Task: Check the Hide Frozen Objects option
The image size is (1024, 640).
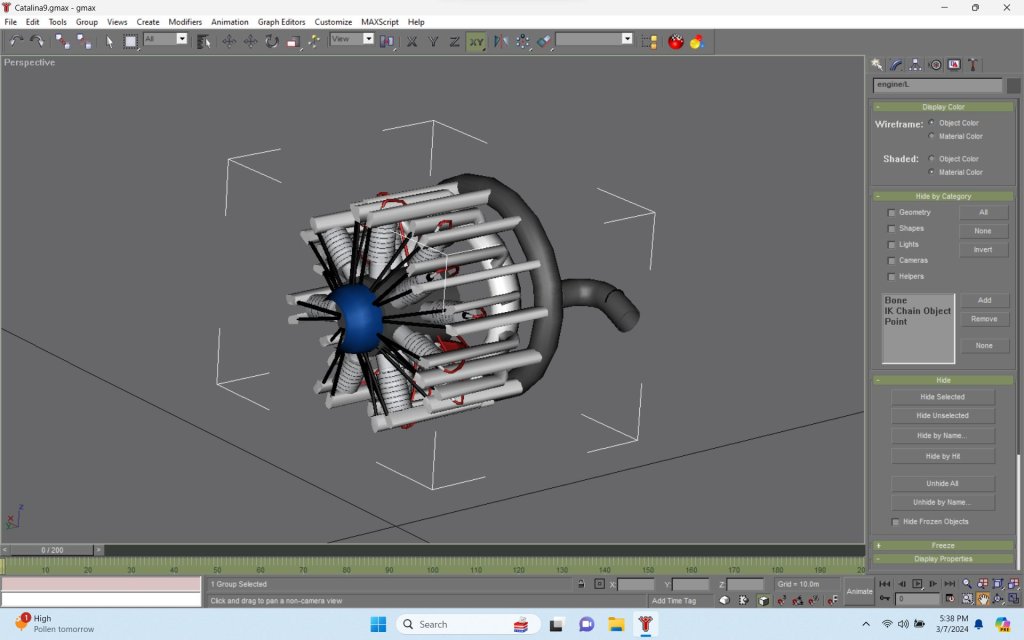Action: tap(895, 522)
